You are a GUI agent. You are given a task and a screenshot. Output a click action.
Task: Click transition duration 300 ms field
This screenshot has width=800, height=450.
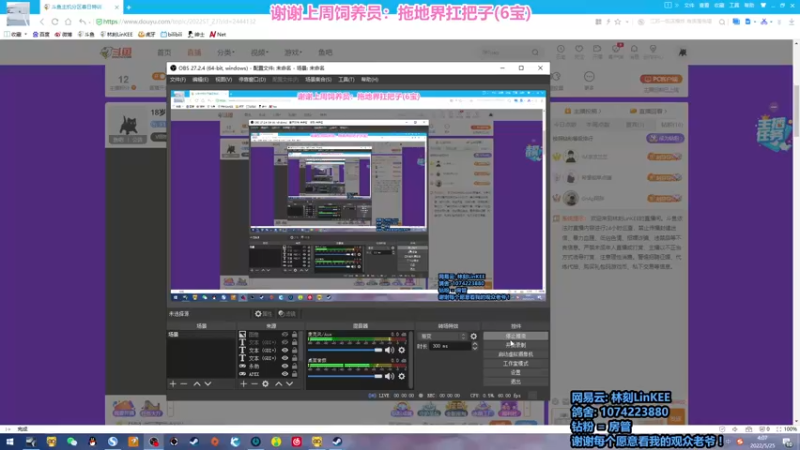449,346
